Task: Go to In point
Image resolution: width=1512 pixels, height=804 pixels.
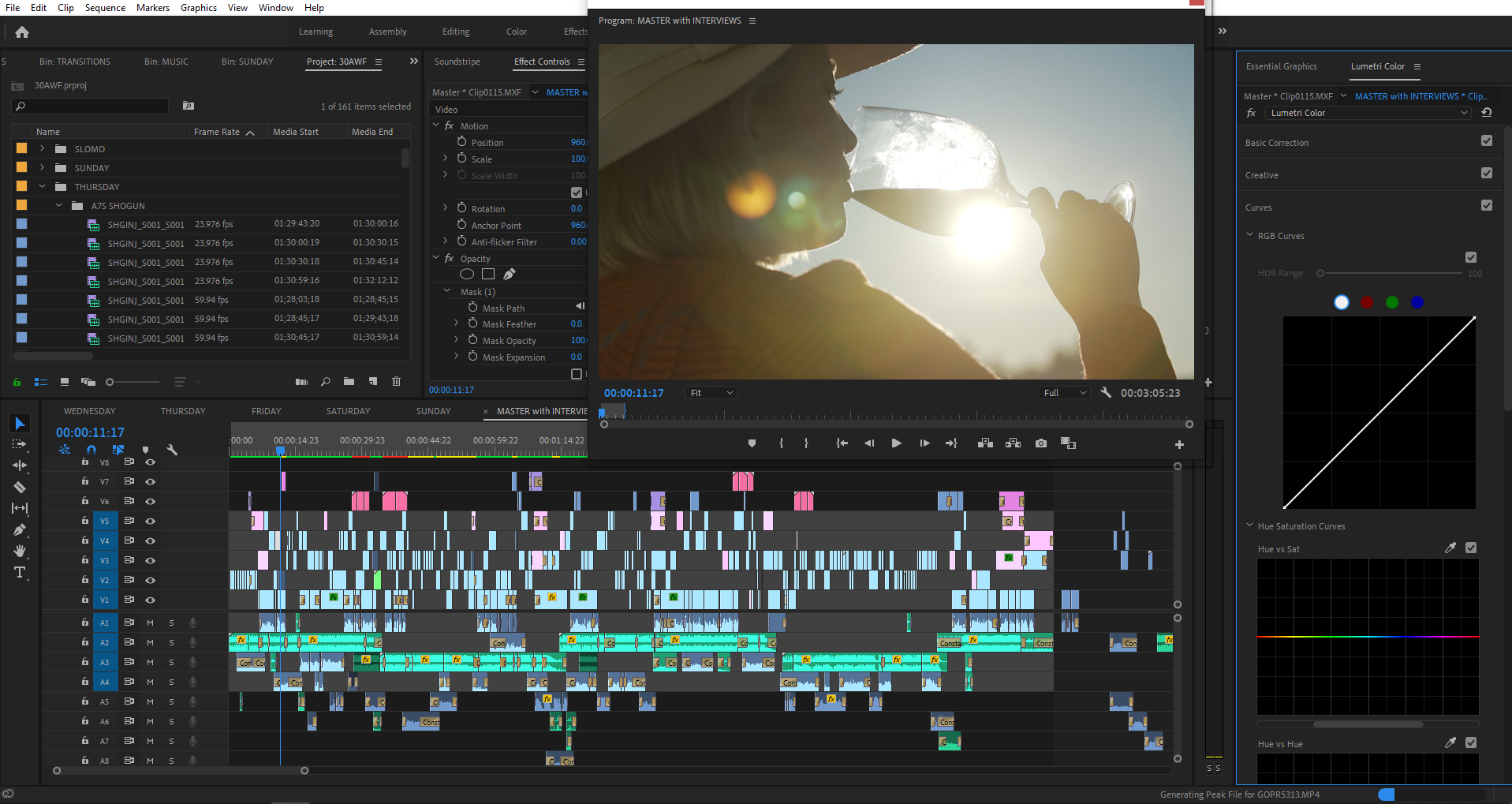Action: click(842, 443)
